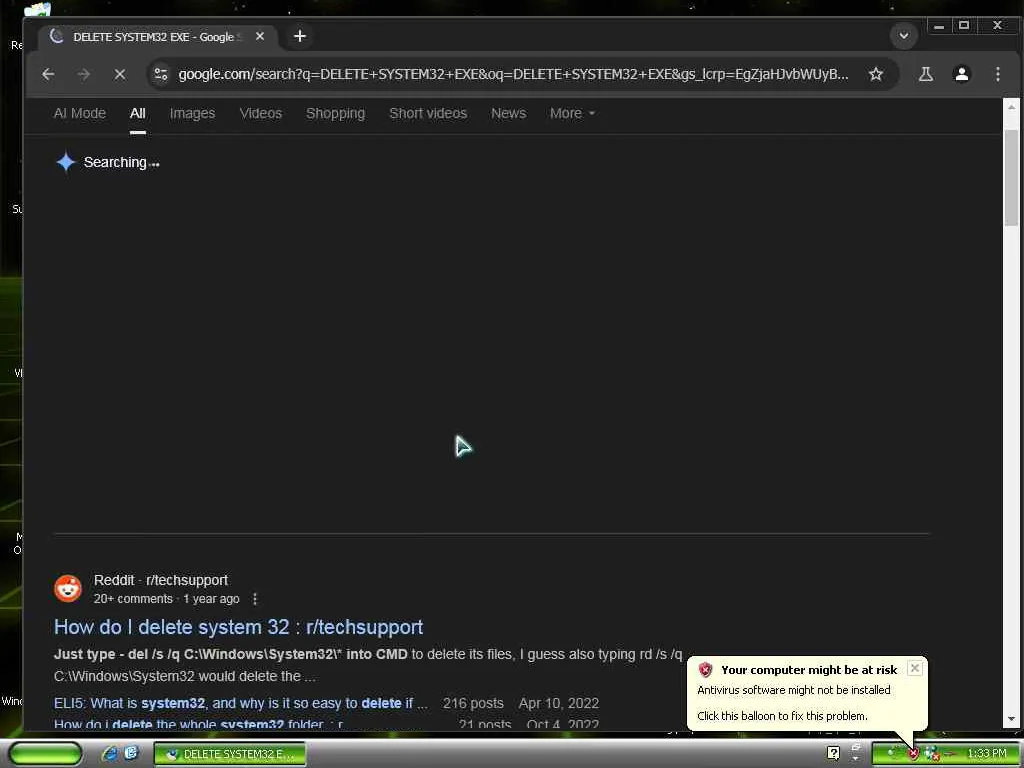Click the Gemini sparkle Searching icon
Screen dimensions: 1024x768
66,162
